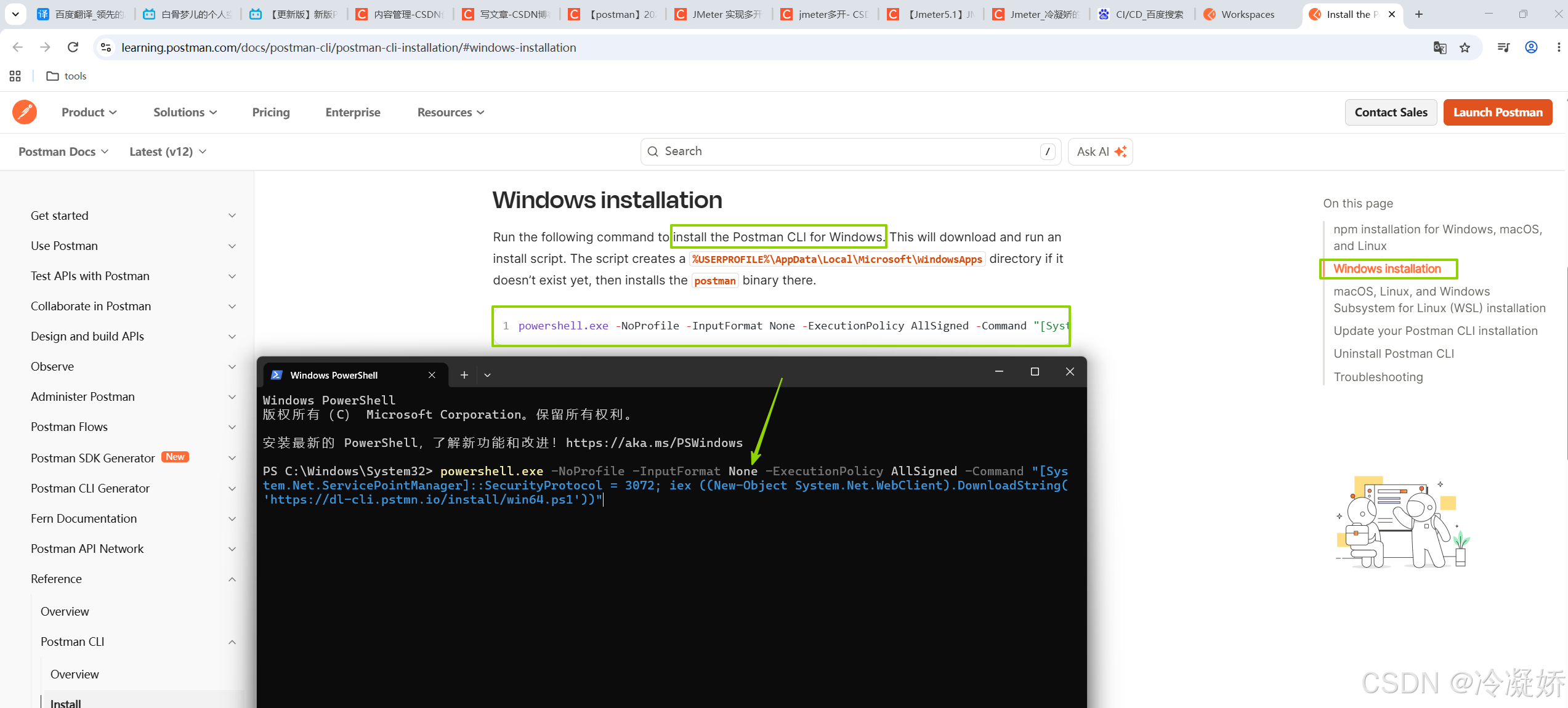The image size is (1568, 708).
Task: Expand Test APIs with Postman section
Action: pos(134,276)
